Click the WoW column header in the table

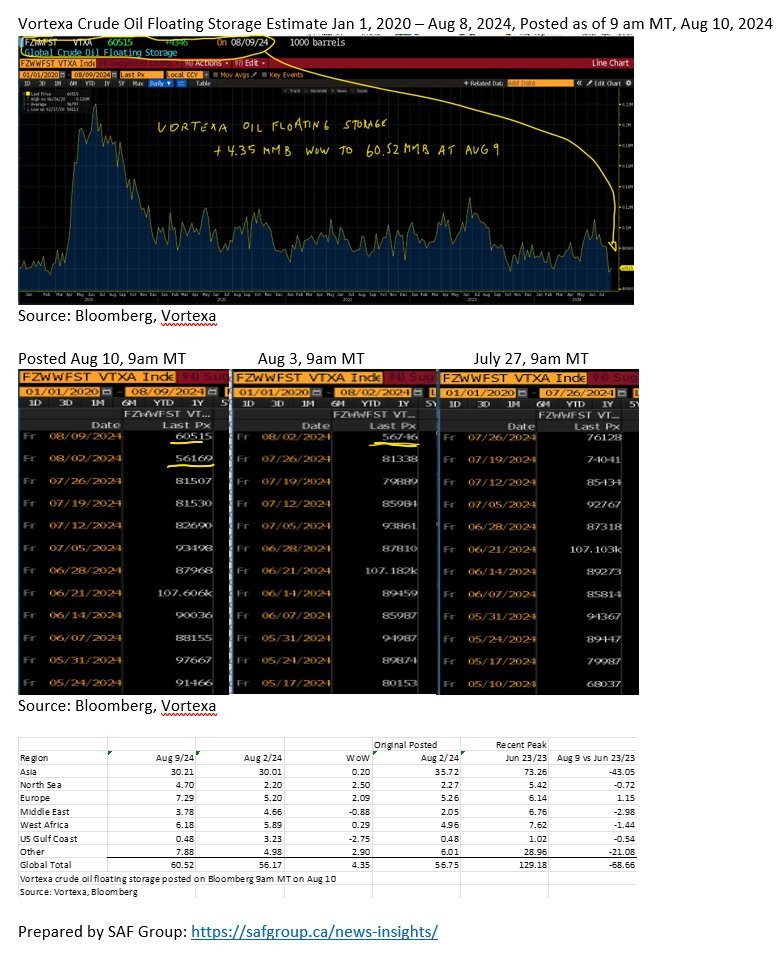[x=358, y=758]
